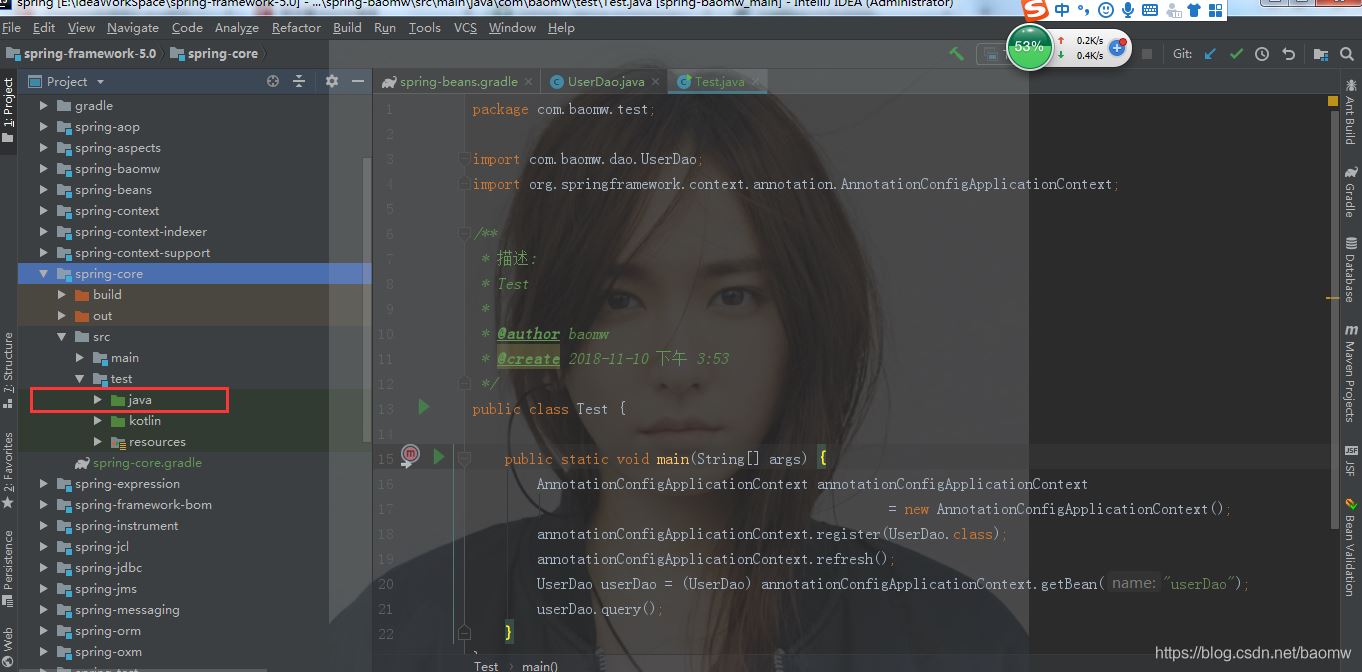The height and width of the screenshot is (672, 1362).
Task: Click the Build project hammer icon
Action: pyautogui.click(x=957, y=54)
